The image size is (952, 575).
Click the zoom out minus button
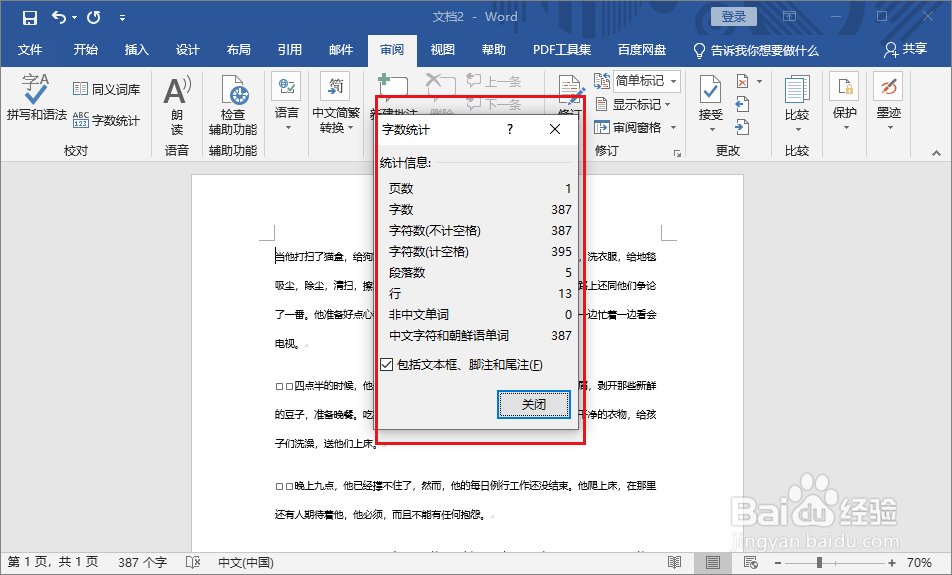click(x=778, y=563)
